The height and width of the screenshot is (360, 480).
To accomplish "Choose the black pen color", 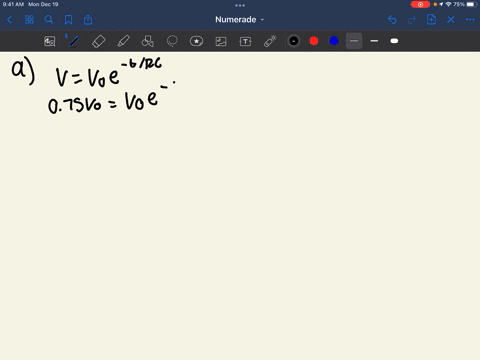I will [x=294, y=41].
